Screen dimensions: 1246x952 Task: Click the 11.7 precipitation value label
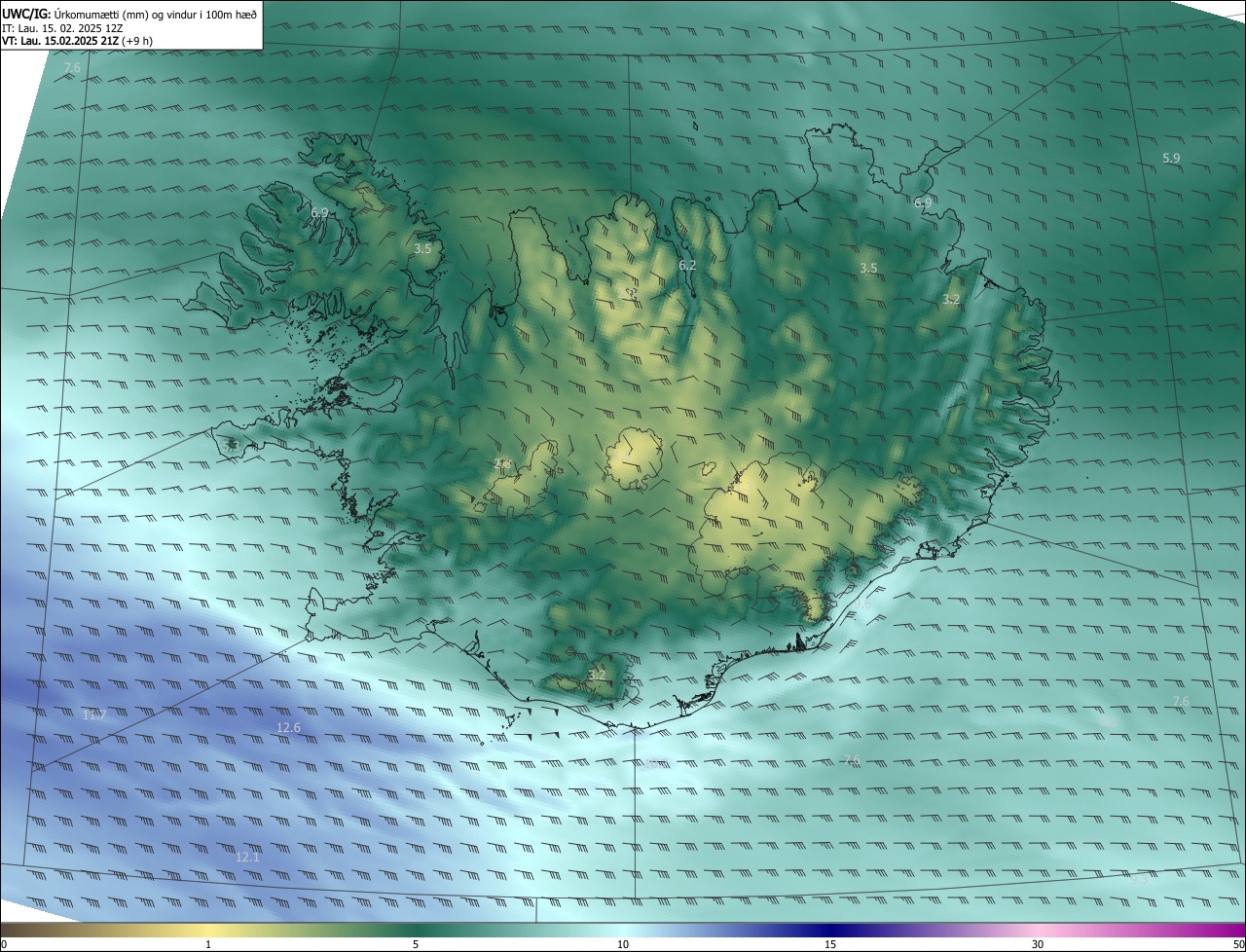(93, 715)
